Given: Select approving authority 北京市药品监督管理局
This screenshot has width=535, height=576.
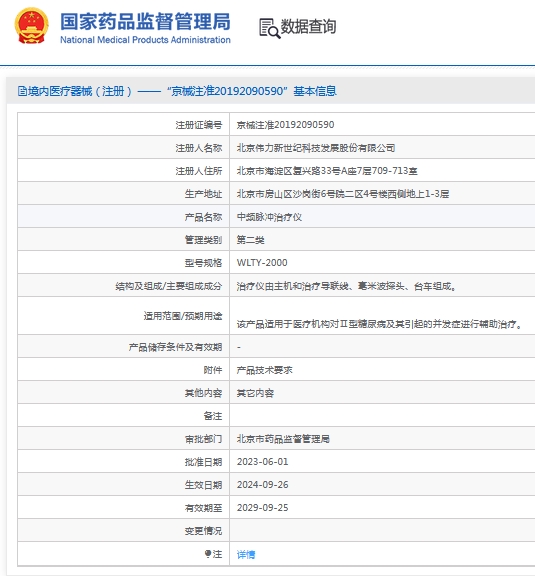Looking at the screenshot, I should (x=283, y=439).
